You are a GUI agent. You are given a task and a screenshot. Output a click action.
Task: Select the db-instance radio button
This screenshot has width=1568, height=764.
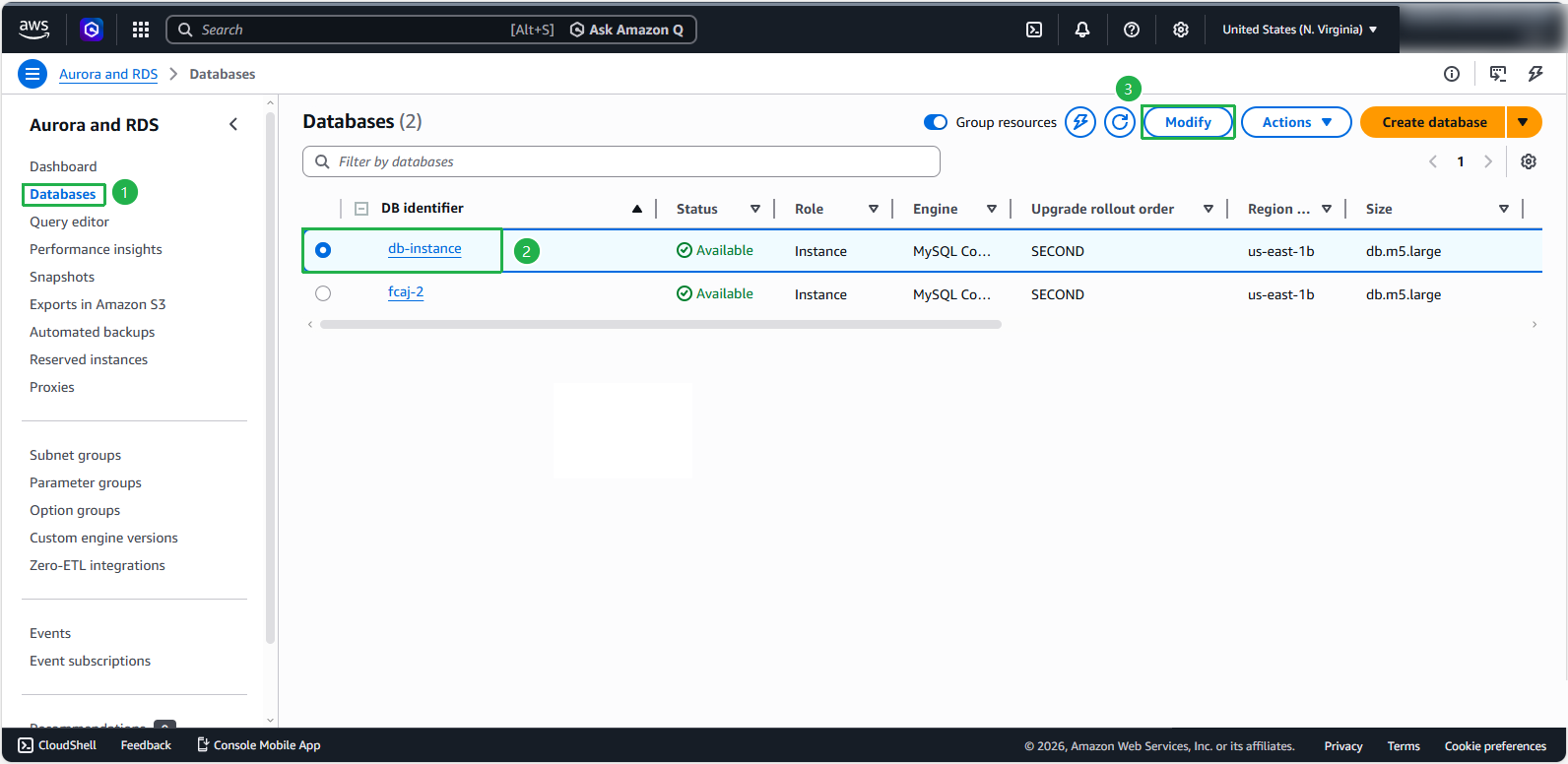pos(323,250)
